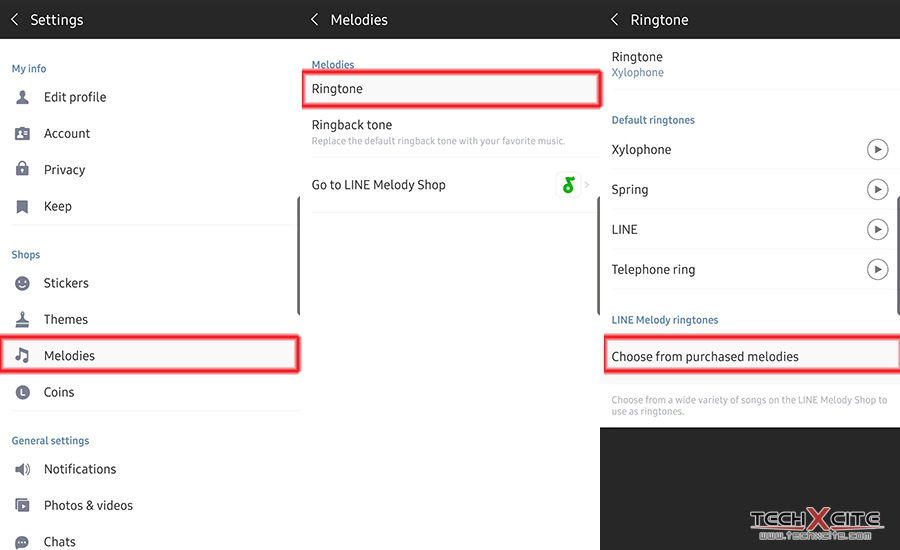Open the Stickers shop
The image size is (900, 550).
[x=150, y=283]
